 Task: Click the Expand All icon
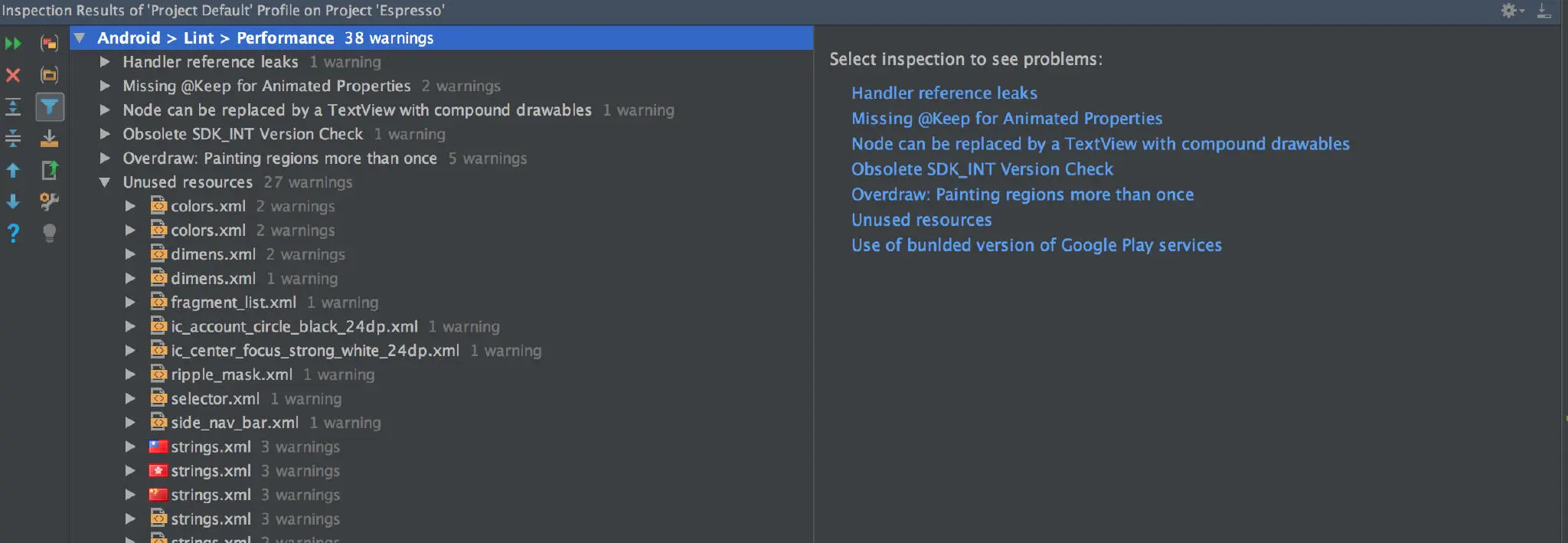coord(13,106)
